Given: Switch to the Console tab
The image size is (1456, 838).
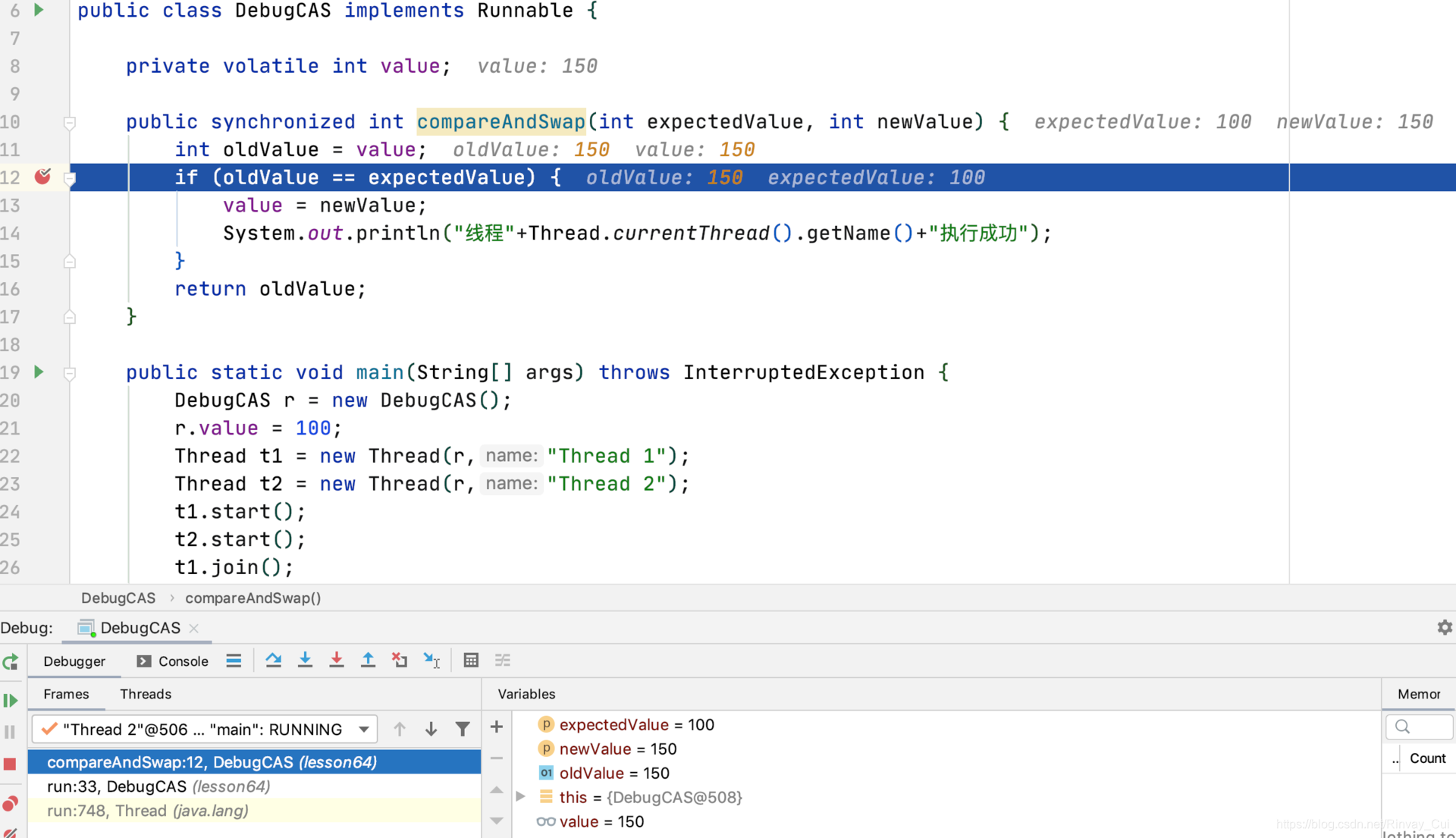Looking at the screenshot, I should (183, 661).
